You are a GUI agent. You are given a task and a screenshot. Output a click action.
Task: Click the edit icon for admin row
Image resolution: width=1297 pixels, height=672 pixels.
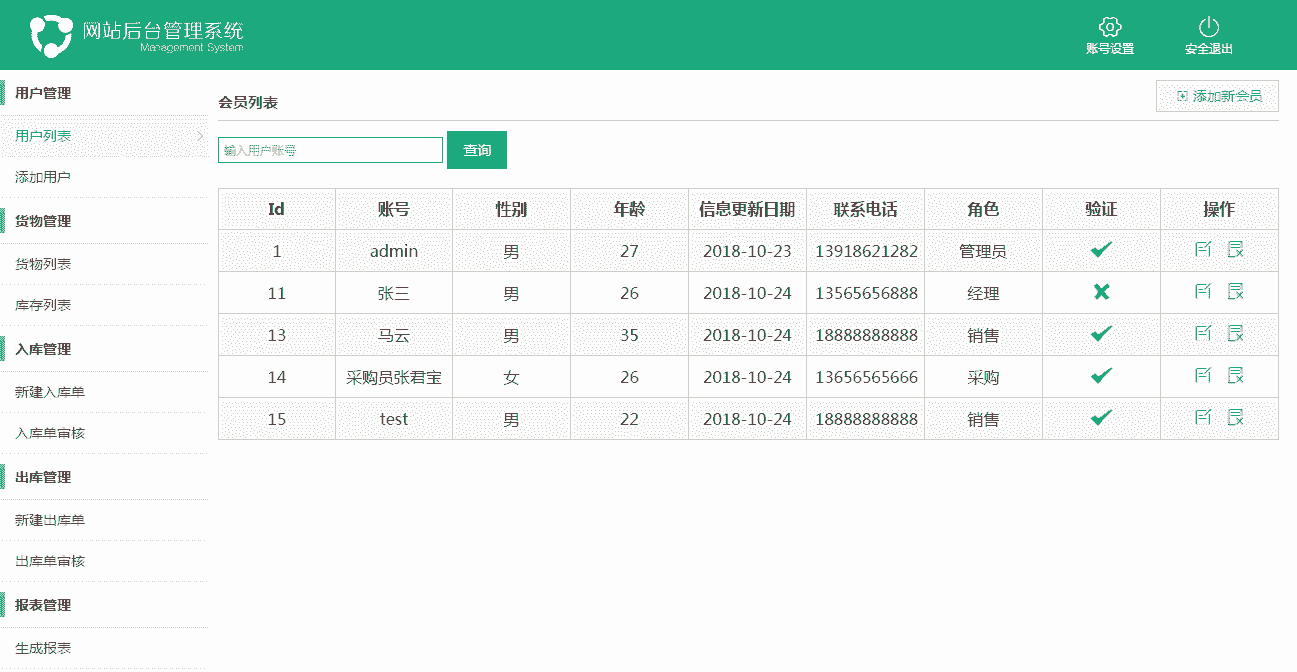click(x=1203, y=250)
